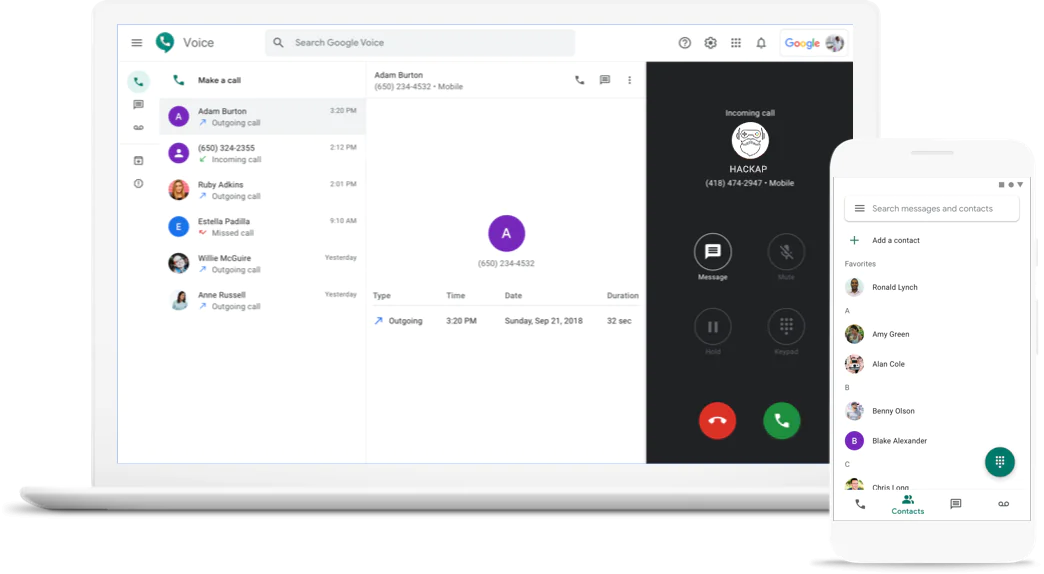Select contact Blake Alexander
This screenshot has height=574, width=1044.
coord(932,441)
